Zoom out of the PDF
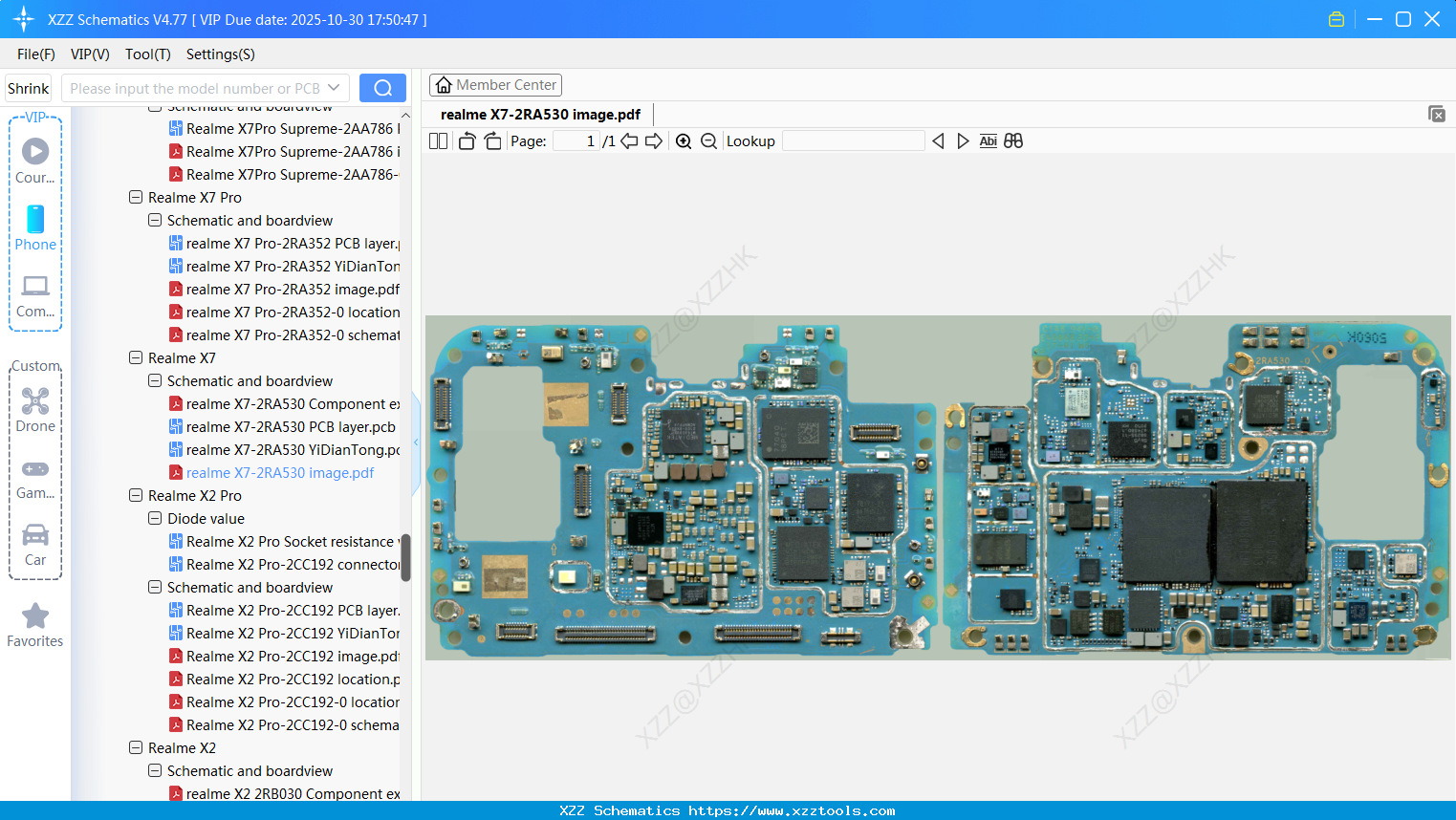 coord(708,141)
